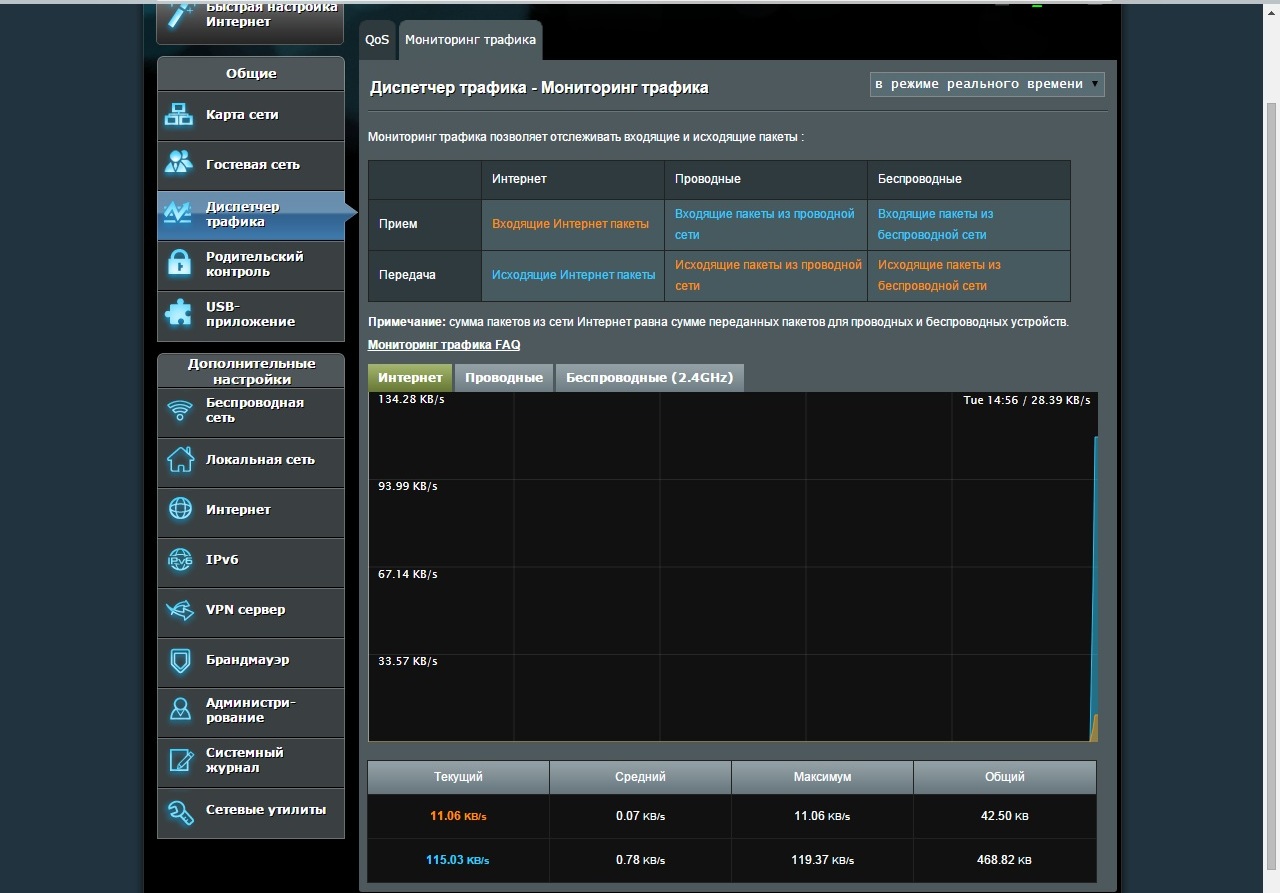The image size is (1280, 893).
Task: Click the Администрирование person icon
Action: tap(180, 710)
